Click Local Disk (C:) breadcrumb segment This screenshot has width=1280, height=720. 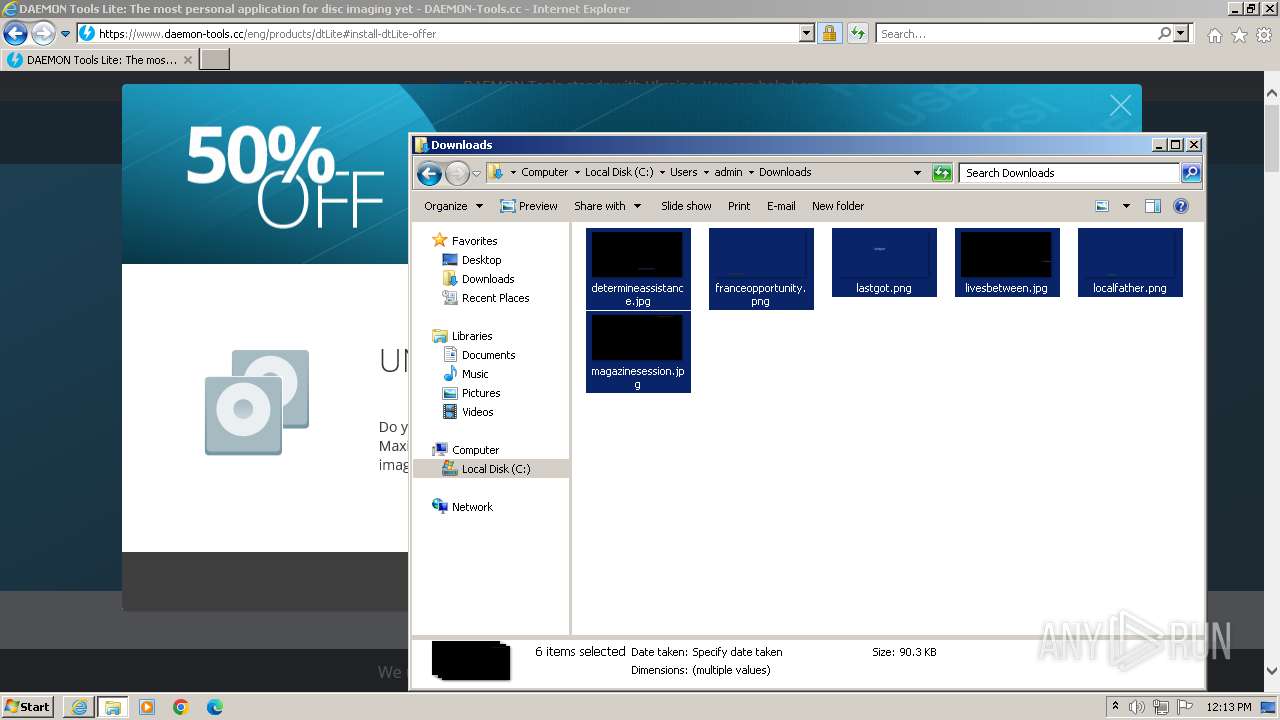click(x=619, y=172)
